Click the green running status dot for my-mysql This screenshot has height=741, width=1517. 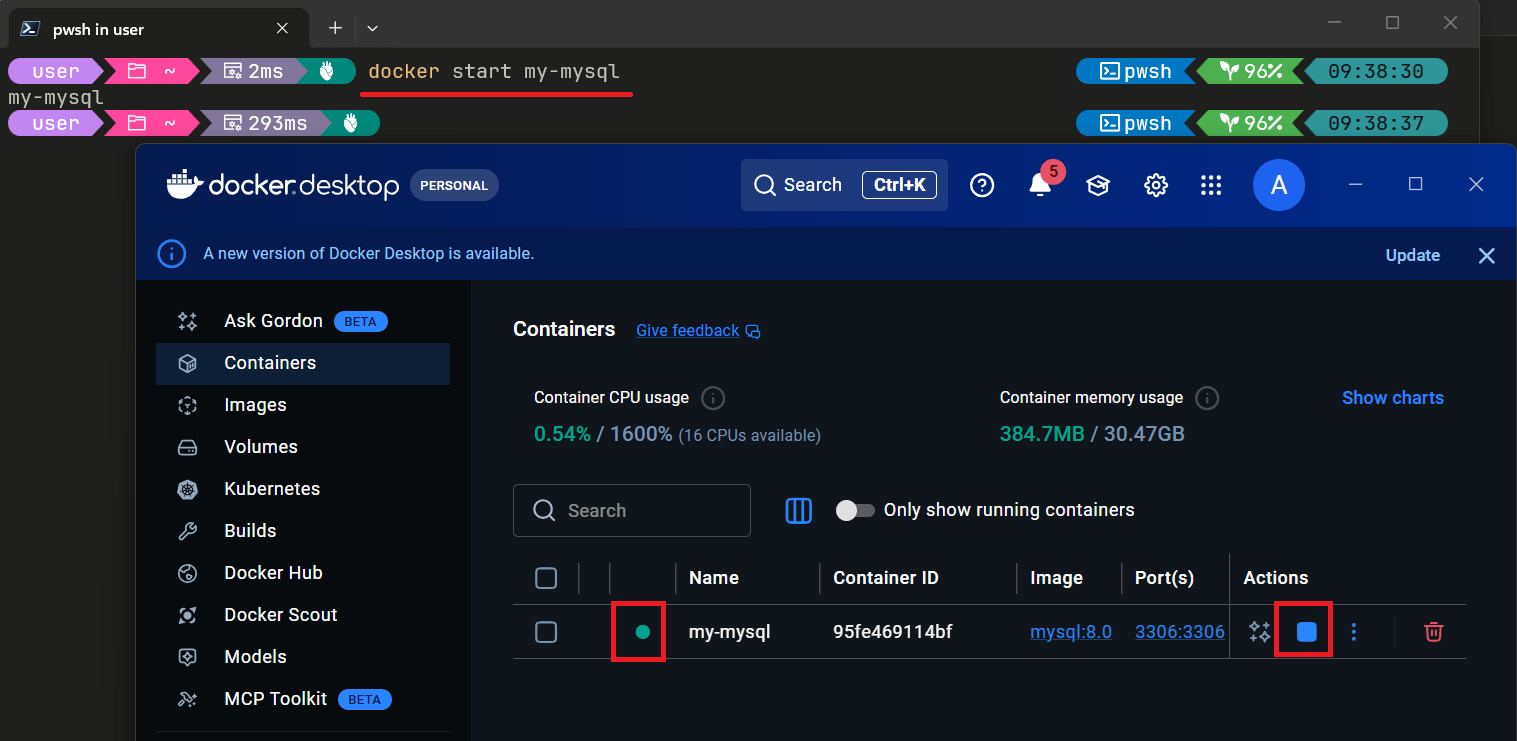coord(643,632)
